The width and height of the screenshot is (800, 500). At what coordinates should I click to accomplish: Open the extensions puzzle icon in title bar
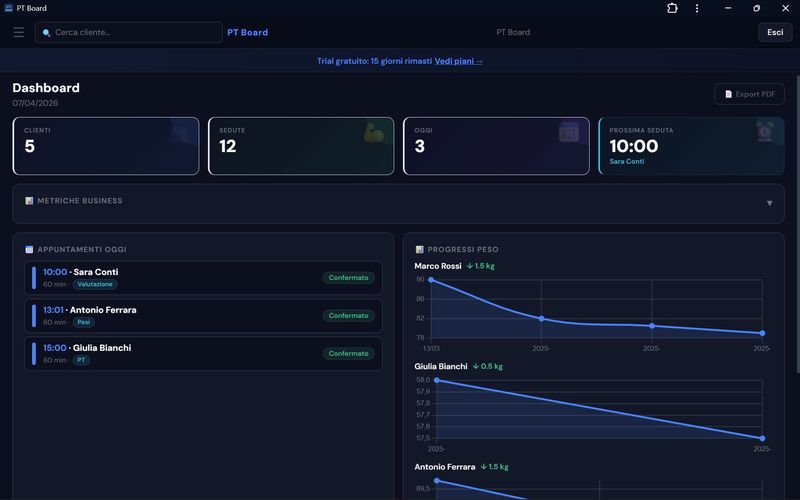[672, 8]
